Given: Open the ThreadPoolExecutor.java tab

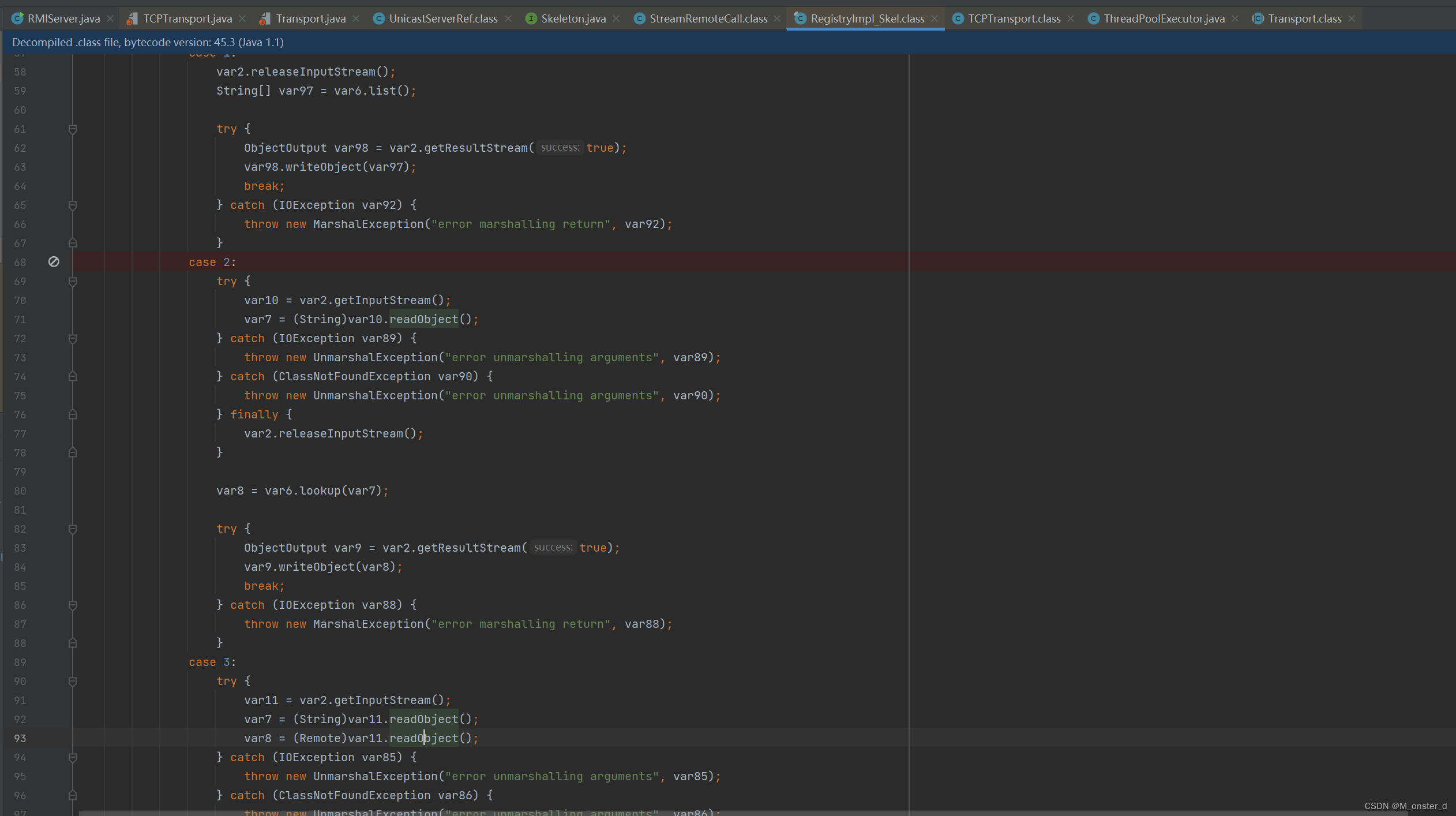Looking at the screenshot, I should click(1164, 18).
